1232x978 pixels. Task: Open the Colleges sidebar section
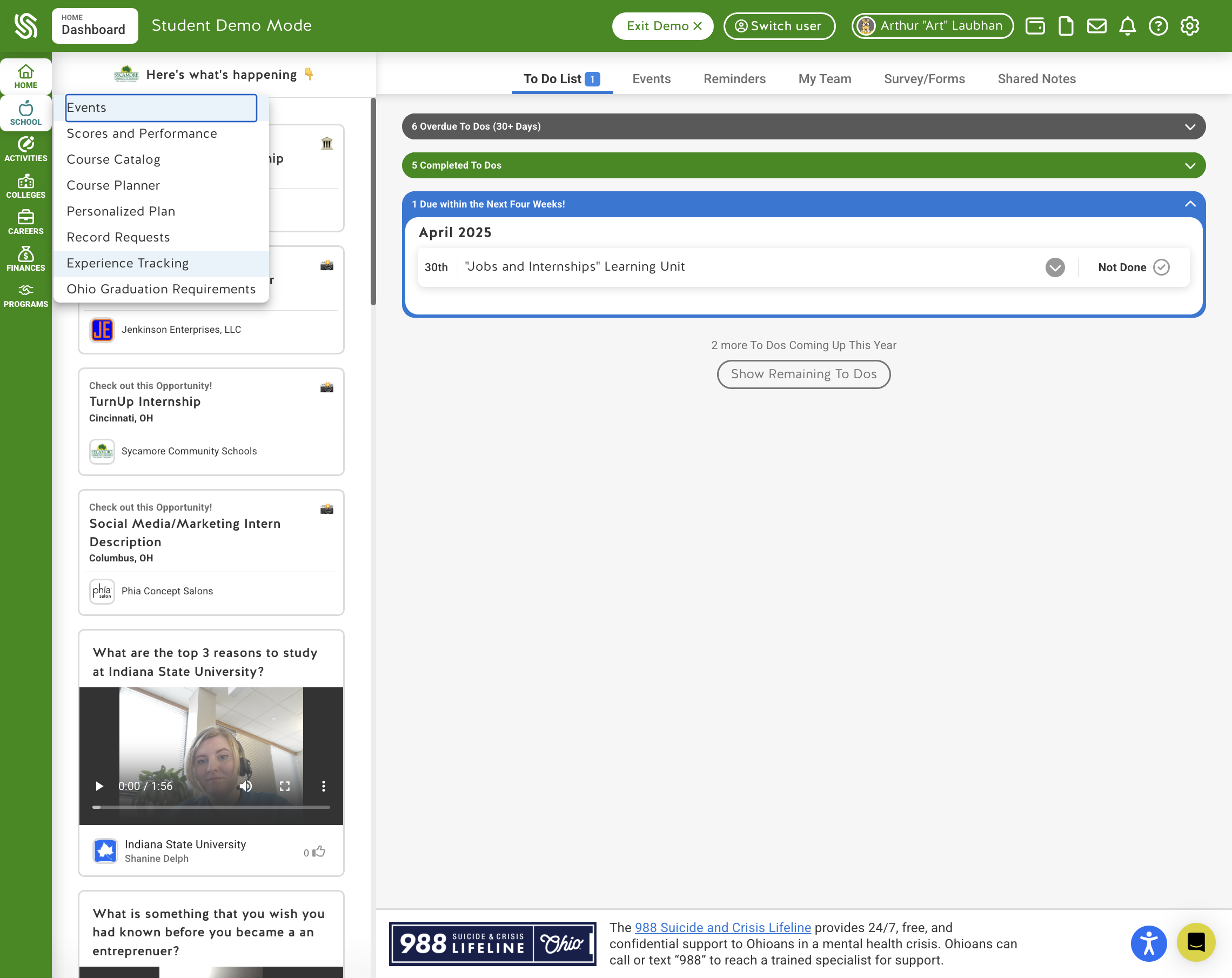point(26,186)
